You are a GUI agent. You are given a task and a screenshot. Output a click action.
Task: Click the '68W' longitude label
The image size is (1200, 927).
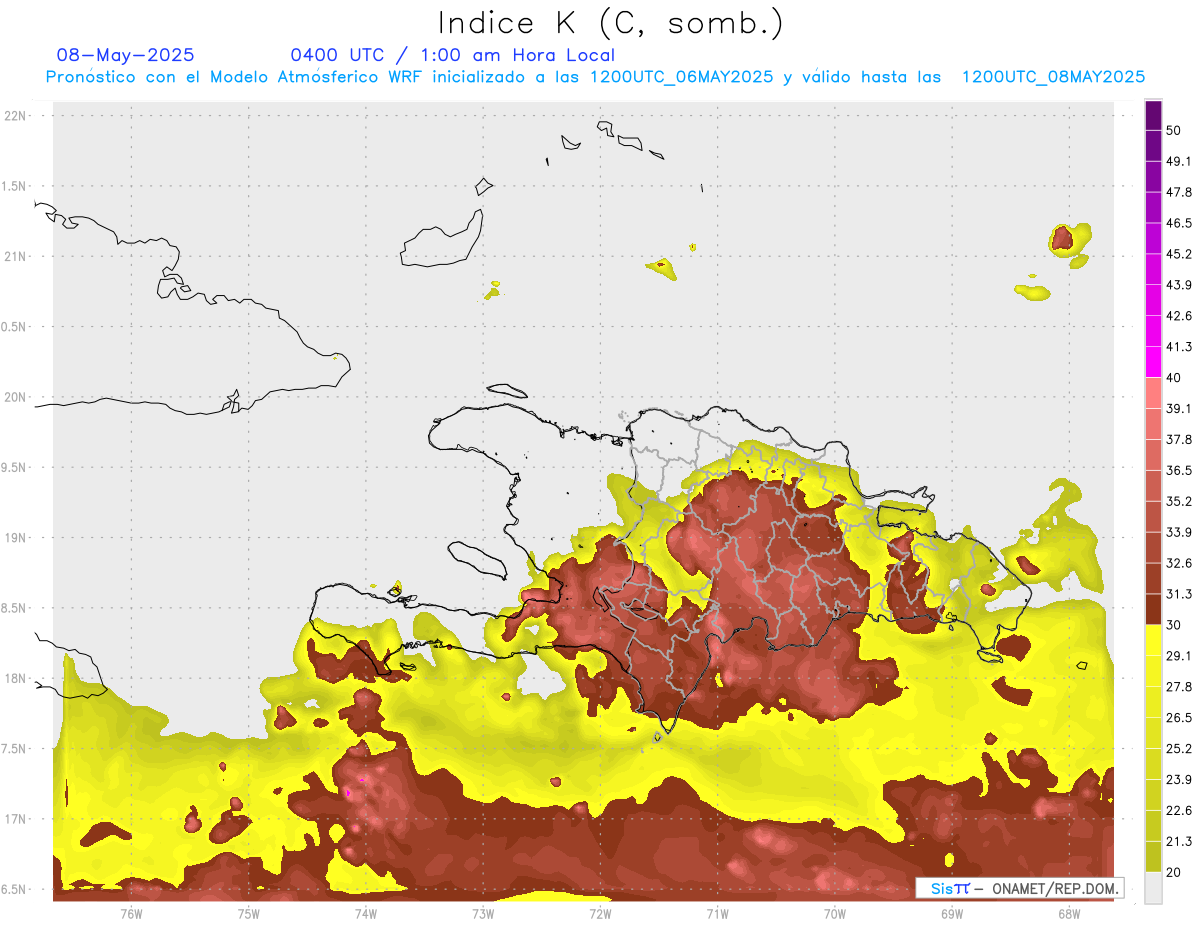click(1069, 913)
